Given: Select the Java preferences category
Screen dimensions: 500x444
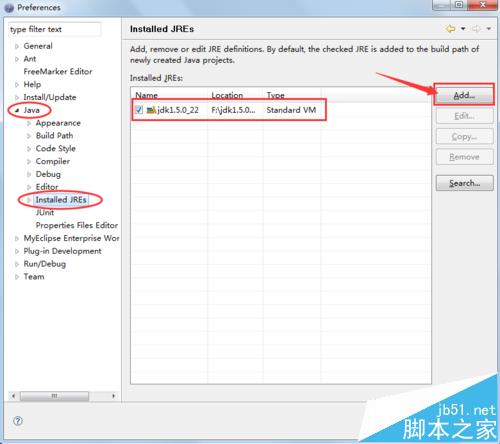Looking at the screenshot, I should pos(31,110).
